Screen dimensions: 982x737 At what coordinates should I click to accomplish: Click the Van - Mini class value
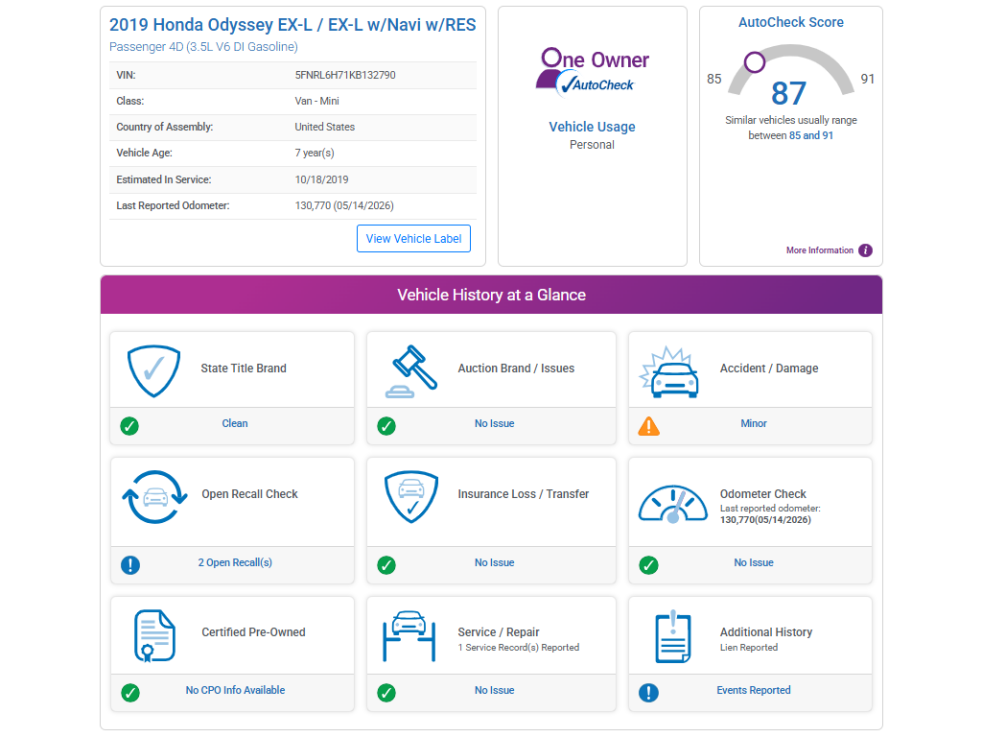[x=316, y=101]
